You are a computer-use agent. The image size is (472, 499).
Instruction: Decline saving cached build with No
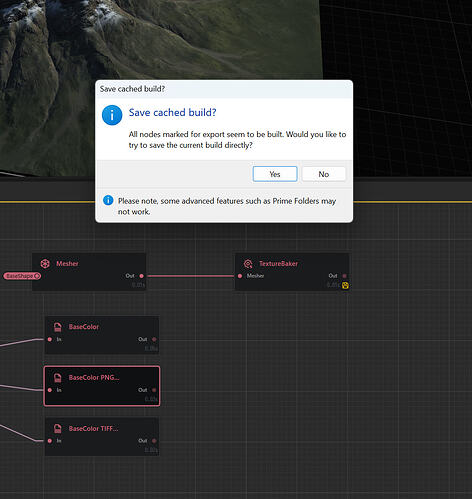[x=324, y=174]
